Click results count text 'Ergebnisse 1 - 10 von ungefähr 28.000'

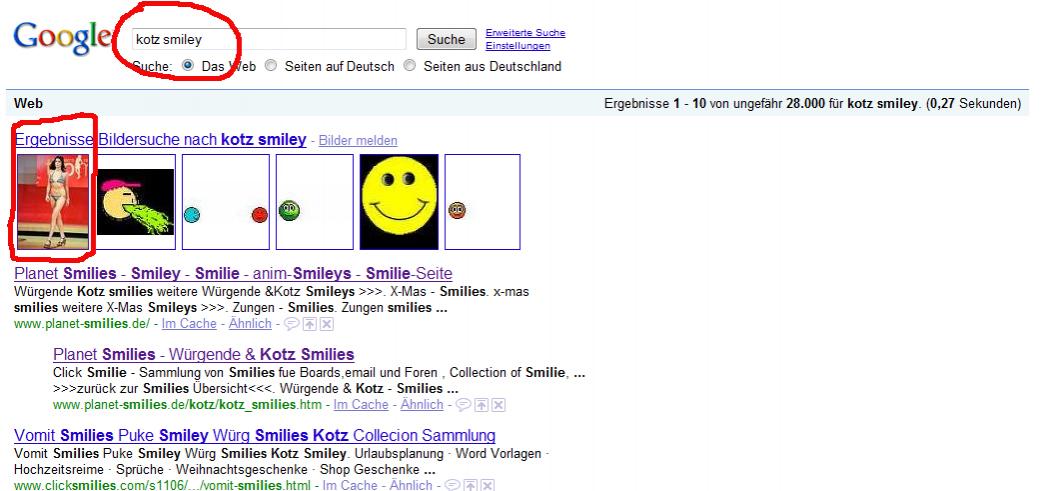(714, 104)
